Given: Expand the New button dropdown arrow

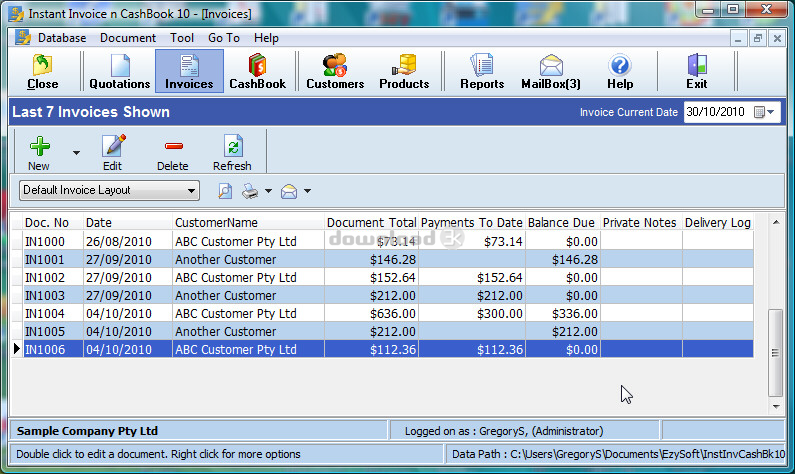Looking at the screenshot, I should (76, 153).
